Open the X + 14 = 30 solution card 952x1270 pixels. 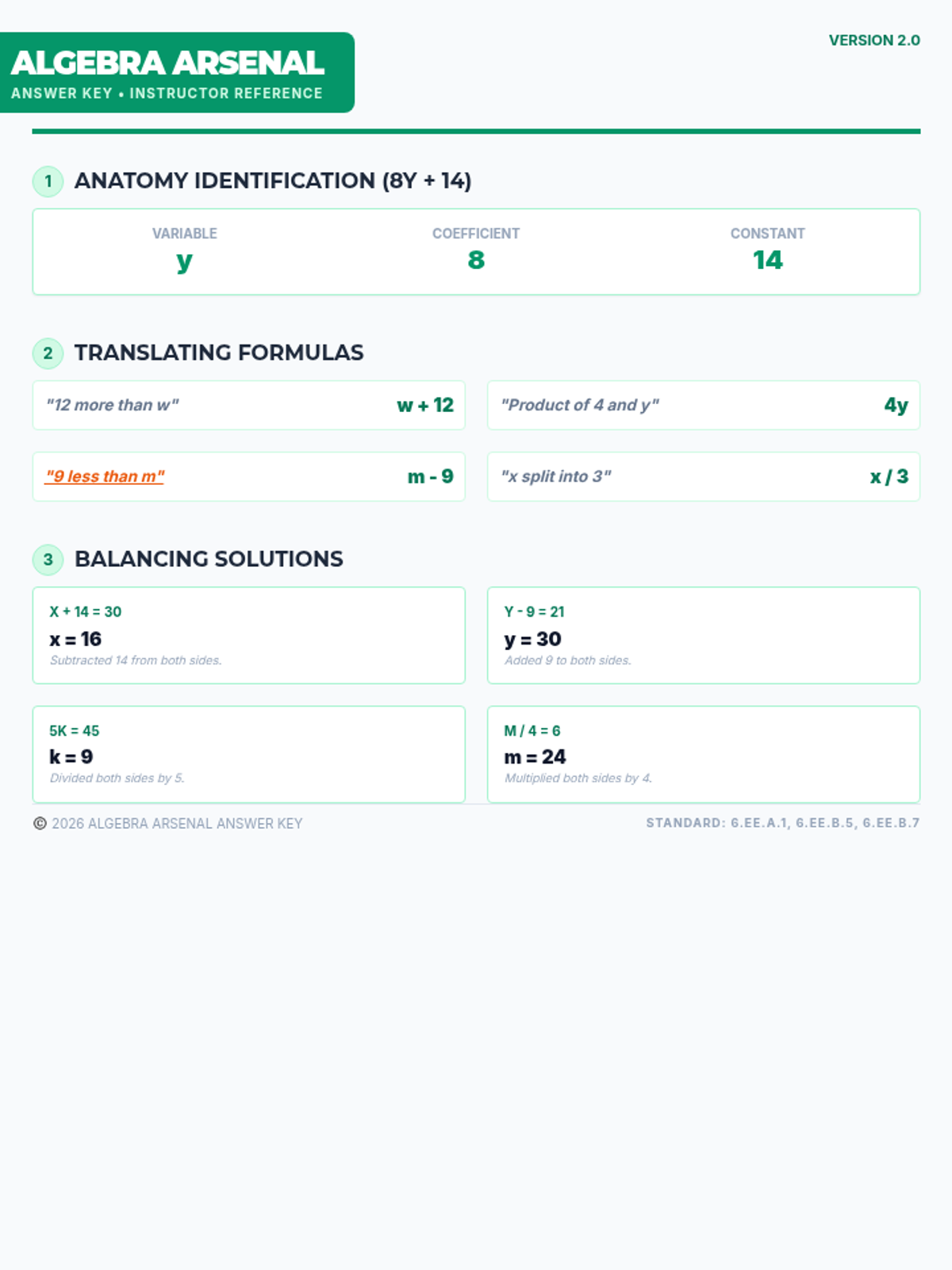pos(248,635)
